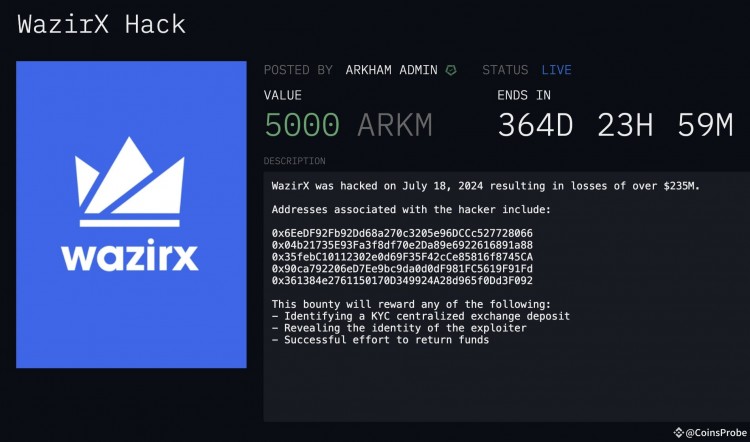The height and width of the screenshot is (442, 750).
Task: Open the Arkham Admin poster profile
Action: click(391, 70)
